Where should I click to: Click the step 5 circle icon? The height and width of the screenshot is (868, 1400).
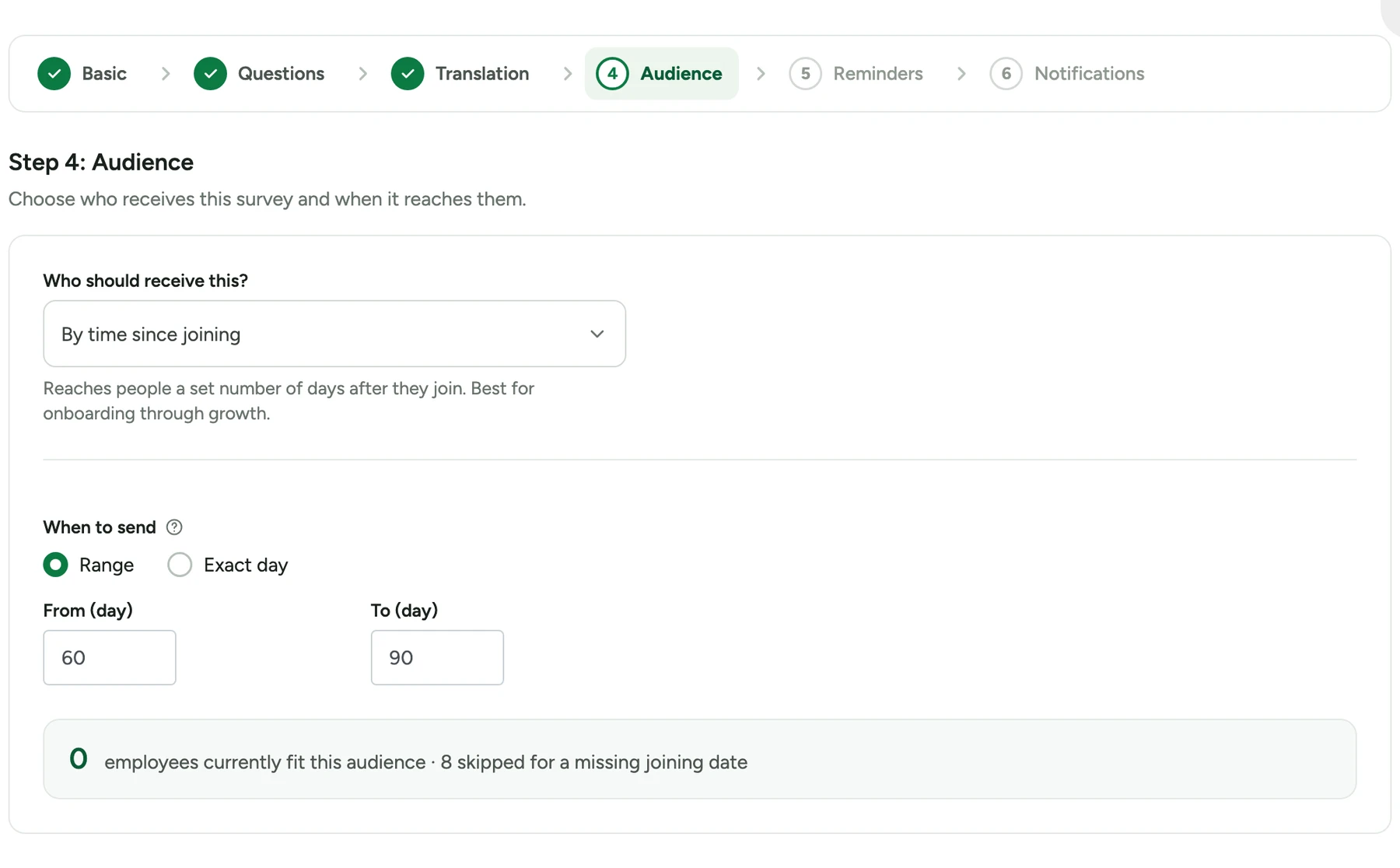click(805, 74)
